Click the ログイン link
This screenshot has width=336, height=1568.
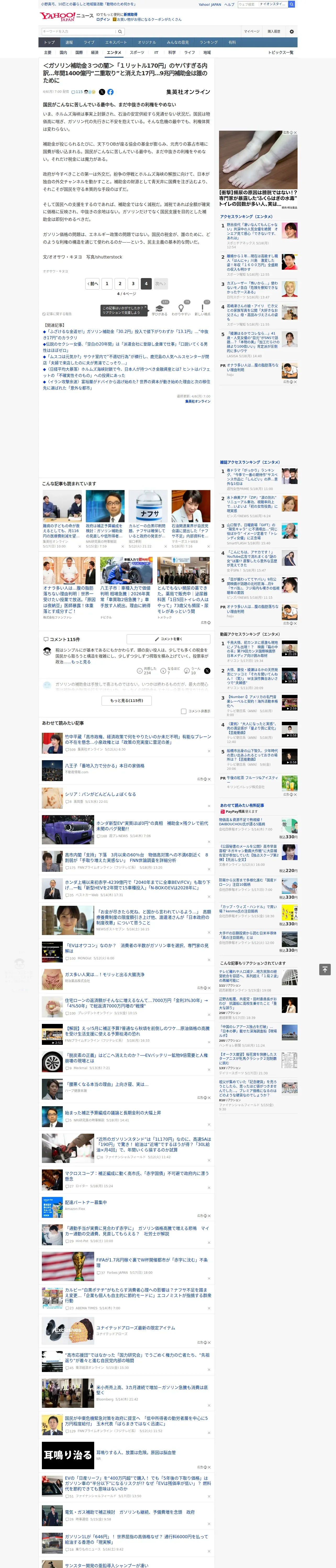pos(103,20)
